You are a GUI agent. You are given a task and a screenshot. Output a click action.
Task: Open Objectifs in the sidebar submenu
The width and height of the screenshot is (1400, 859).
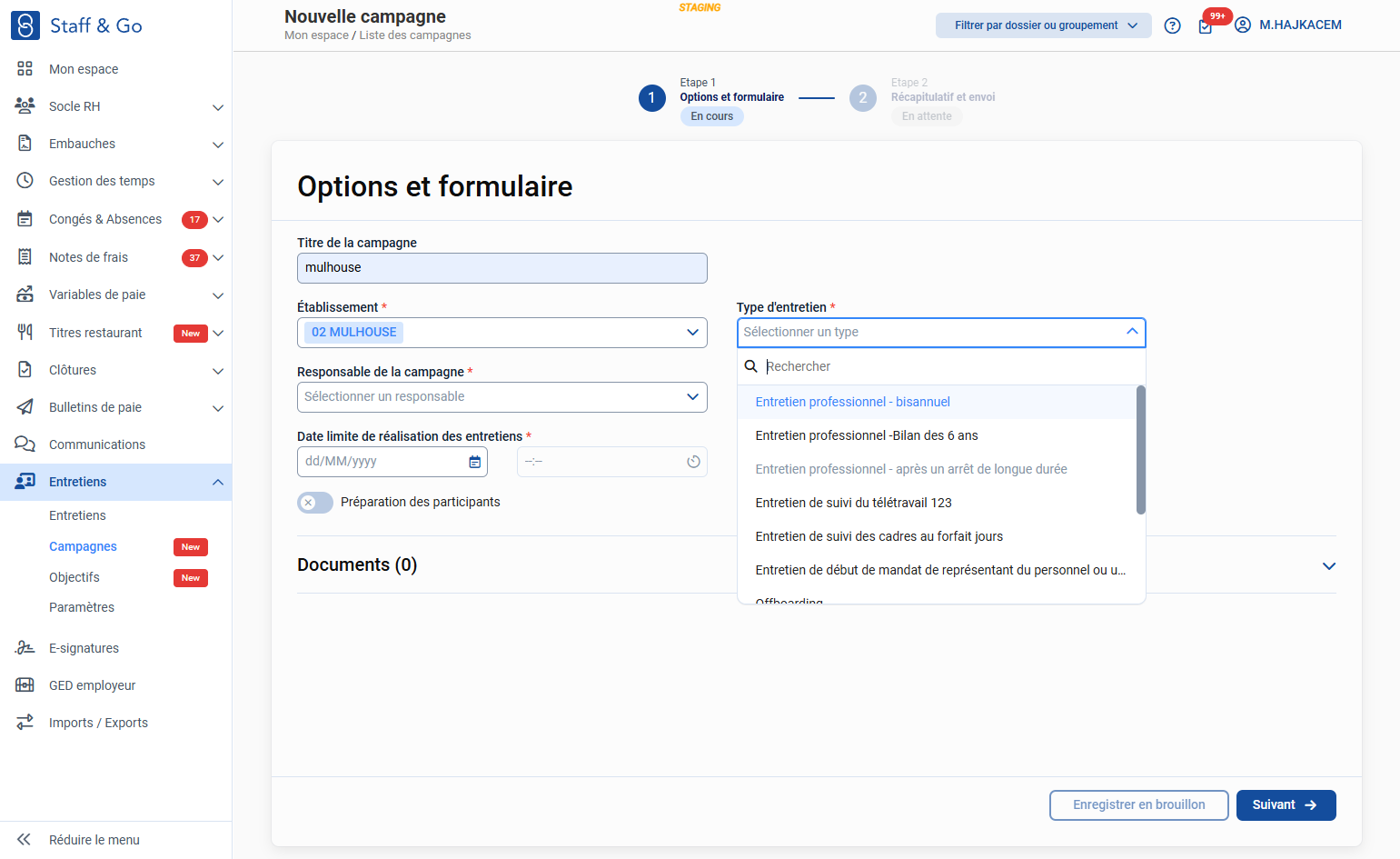coord(74,577)
